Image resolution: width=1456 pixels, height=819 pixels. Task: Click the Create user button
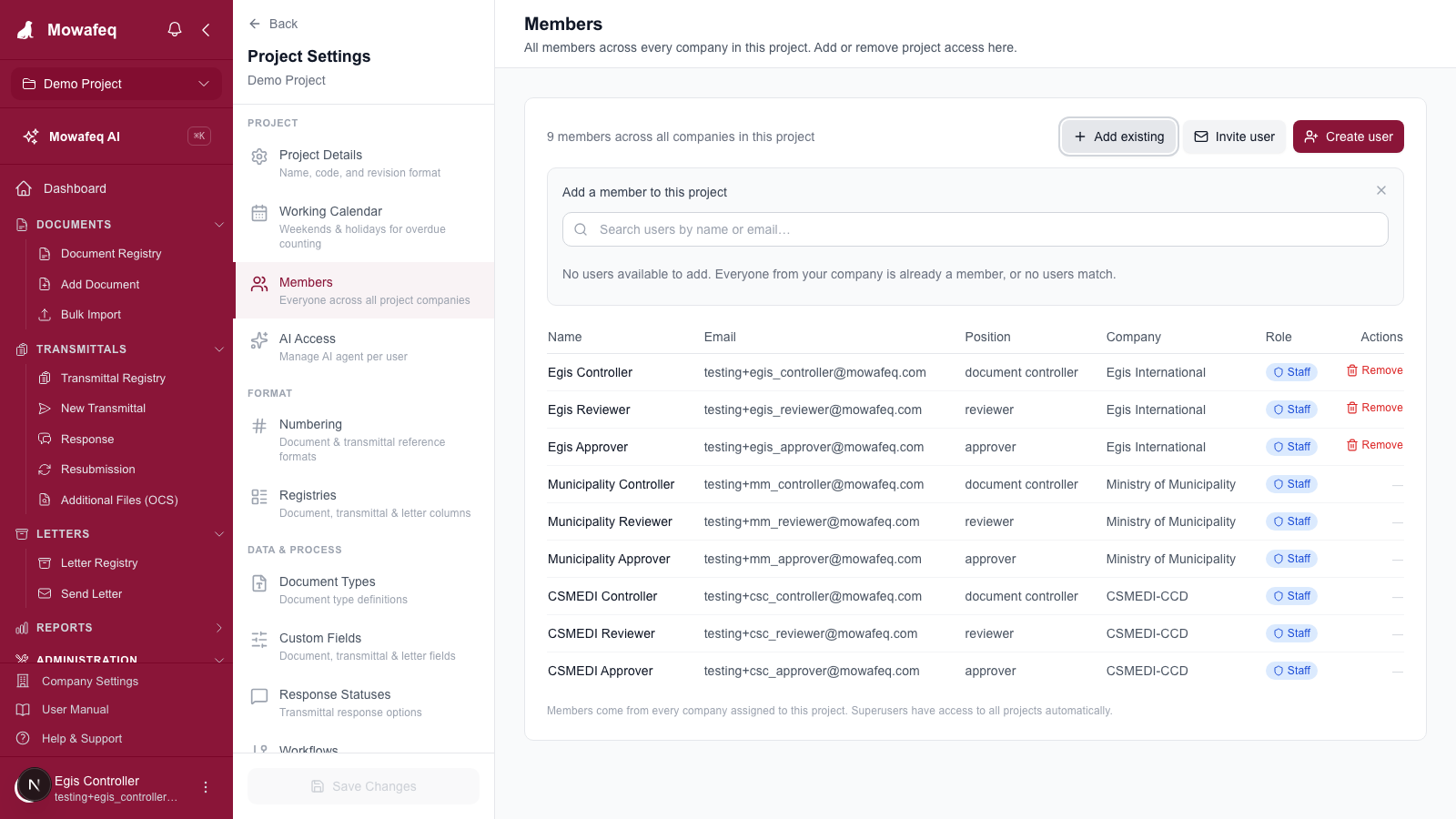[x=1349, y=136]
